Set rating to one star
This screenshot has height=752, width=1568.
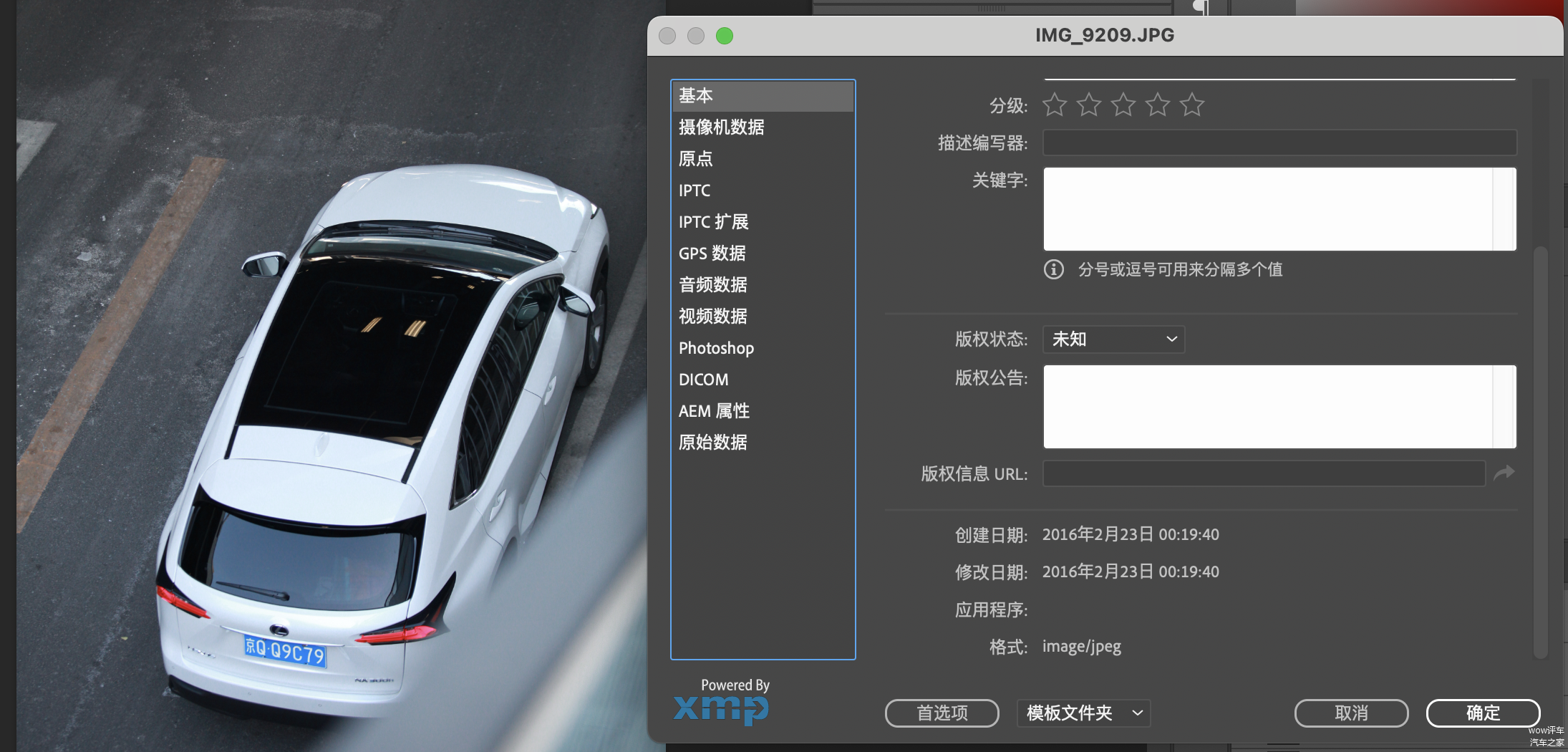[1055, 105]
